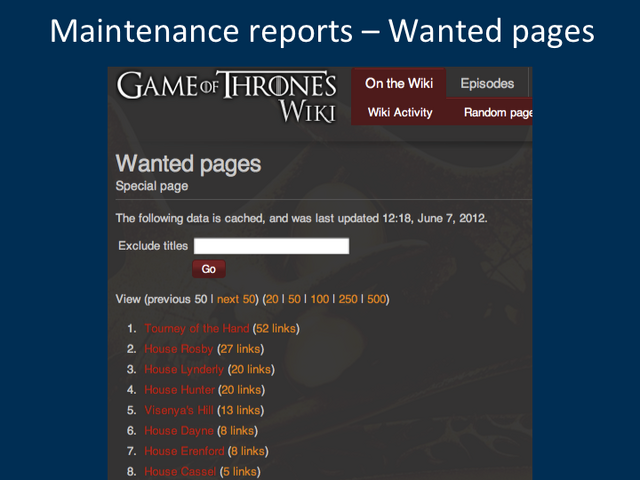Image resolution: width=640 pixels, height=480 pixels.
Task: Show 50 results per page
Action: [x=294, y=299]
